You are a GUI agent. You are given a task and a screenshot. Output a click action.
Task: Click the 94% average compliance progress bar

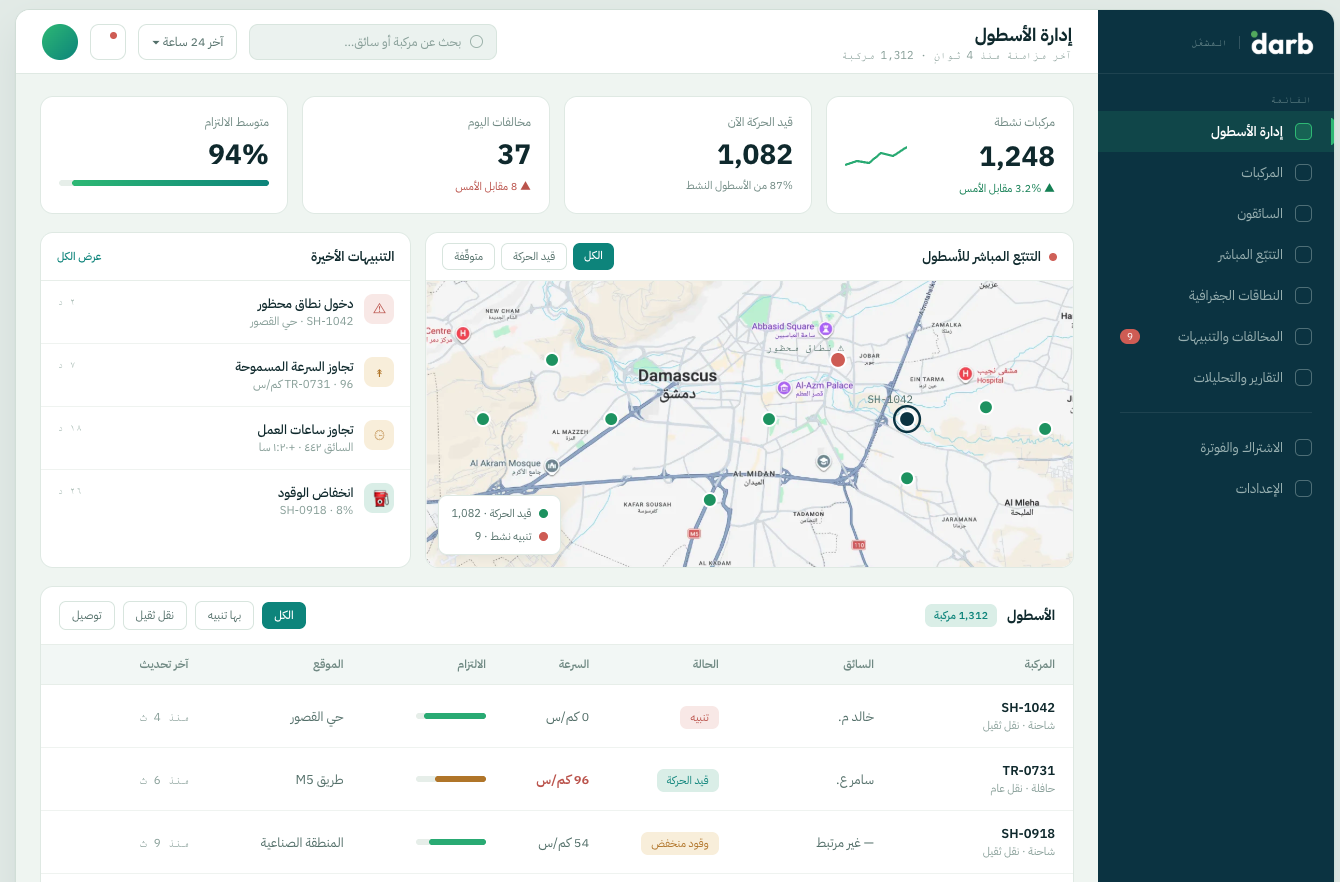pyautogui.click(x=164, y=183)
